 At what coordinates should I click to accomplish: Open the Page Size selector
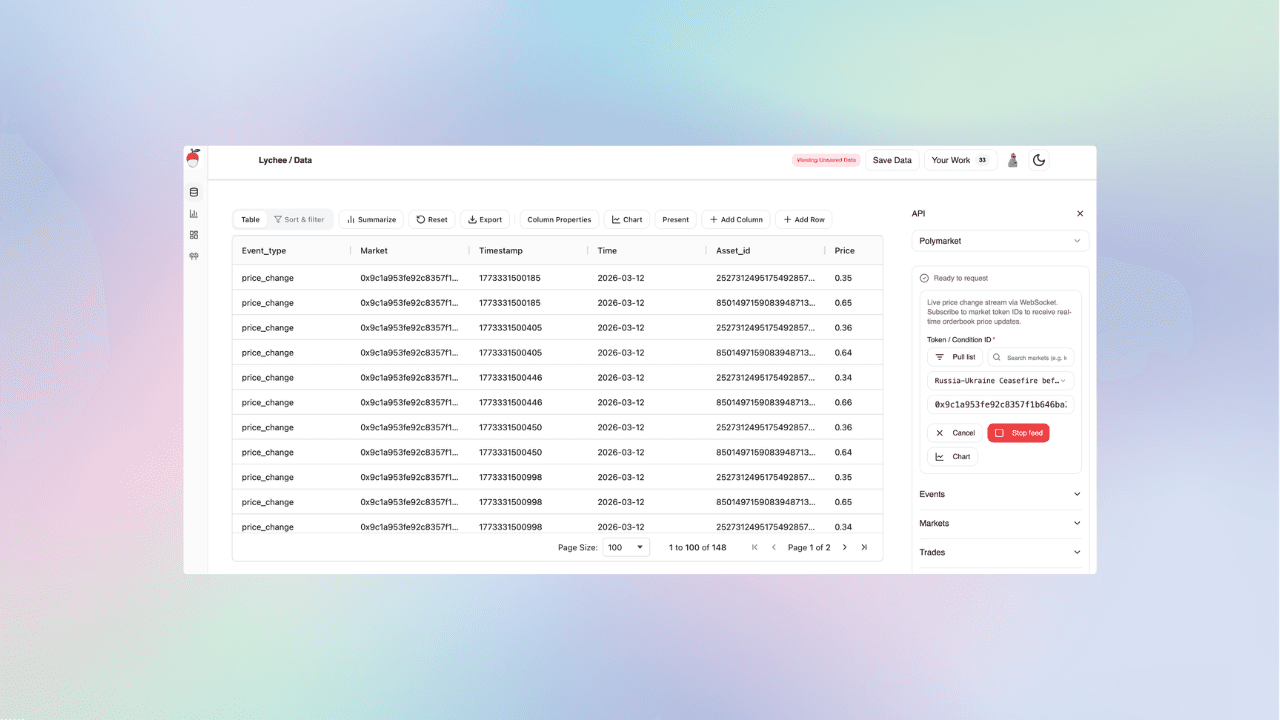point(625,547)
